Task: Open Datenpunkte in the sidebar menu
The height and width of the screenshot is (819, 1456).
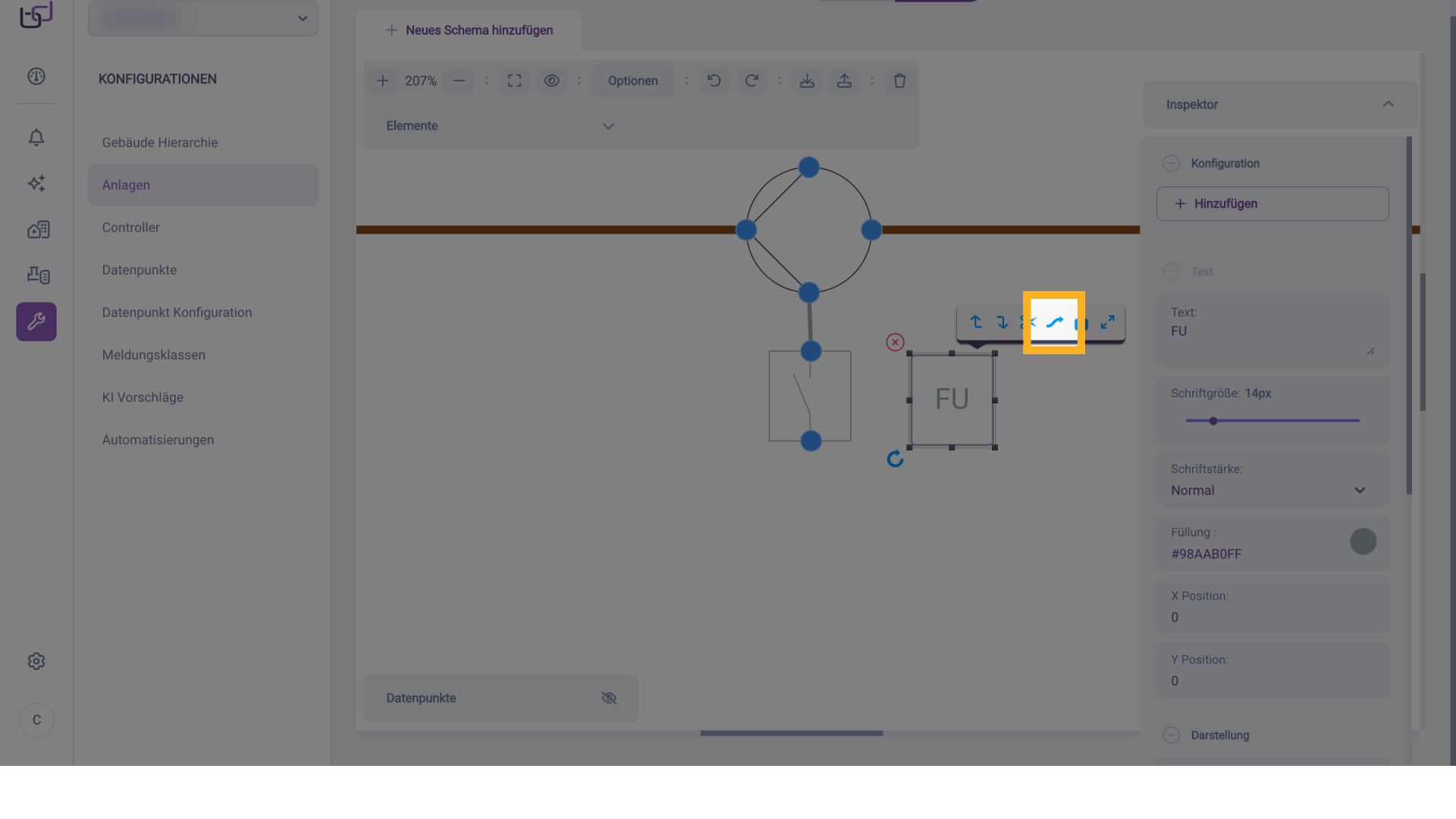Action: pyautogui.click(x=140, y=270)
